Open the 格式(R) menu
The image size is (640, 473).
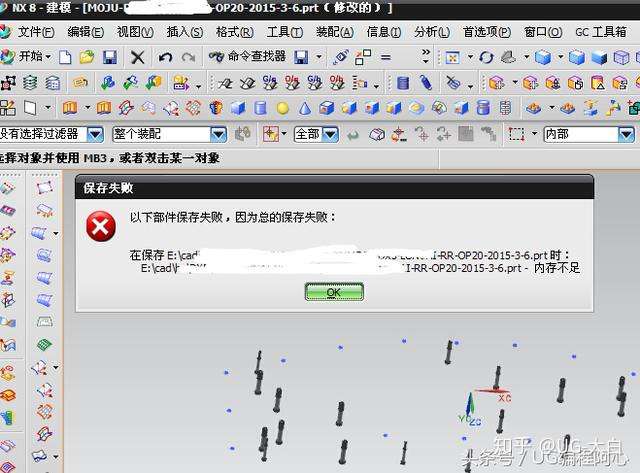pyautogui.click(x=235, y=32)
